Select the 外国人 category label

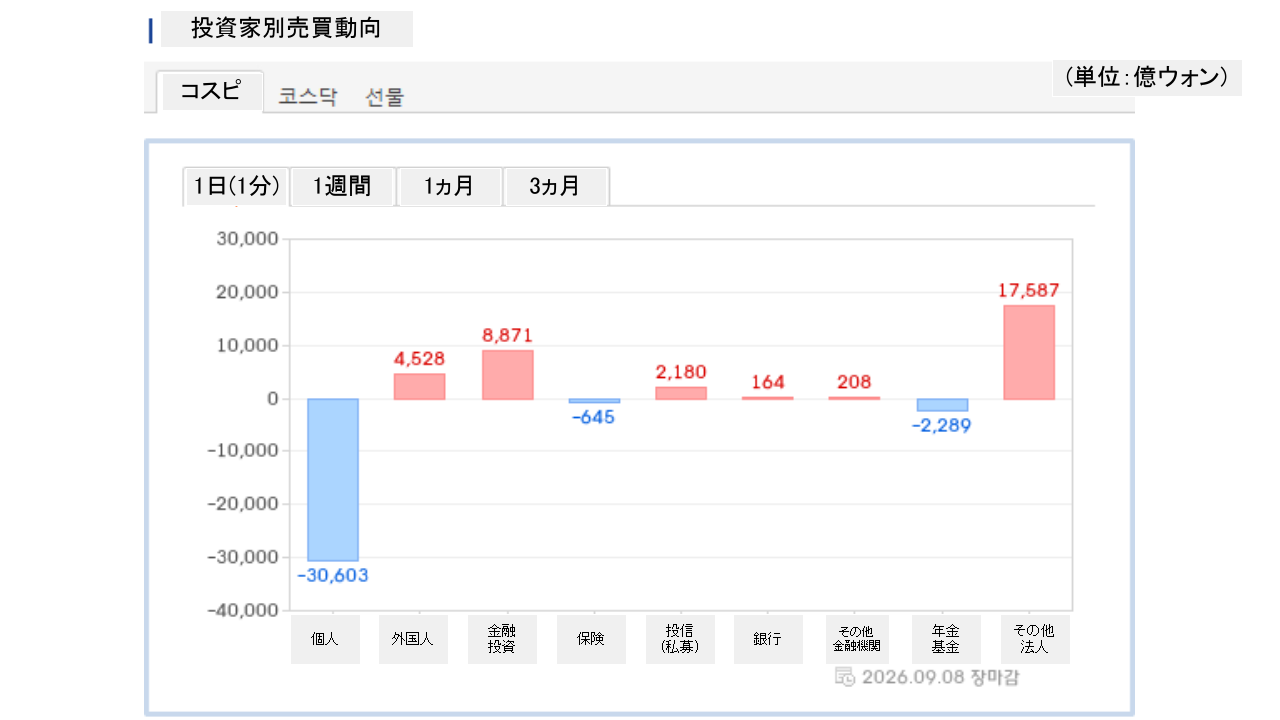coord(413,640)
